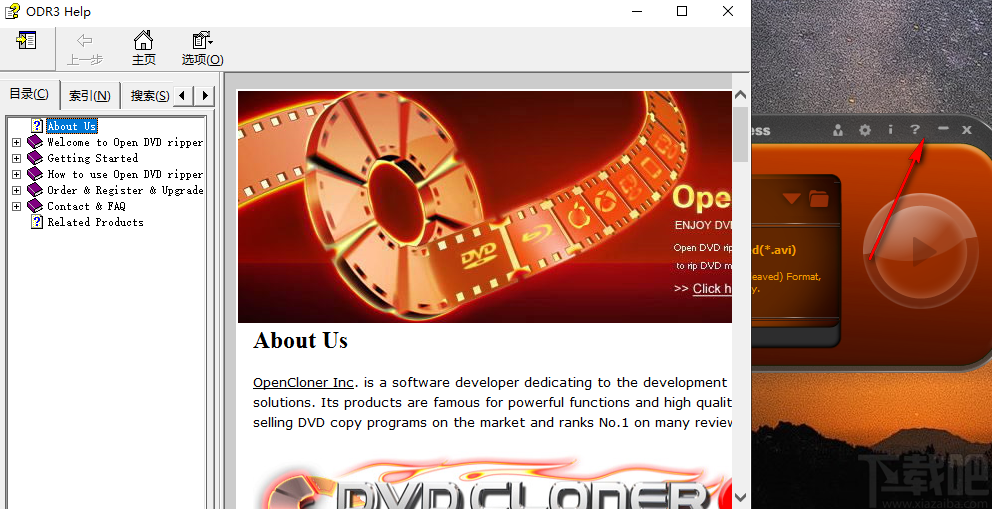Browse output folder in ripper window
Image resolution: width=992 pixels, height=509 pixels.
(x=819, y=199)
